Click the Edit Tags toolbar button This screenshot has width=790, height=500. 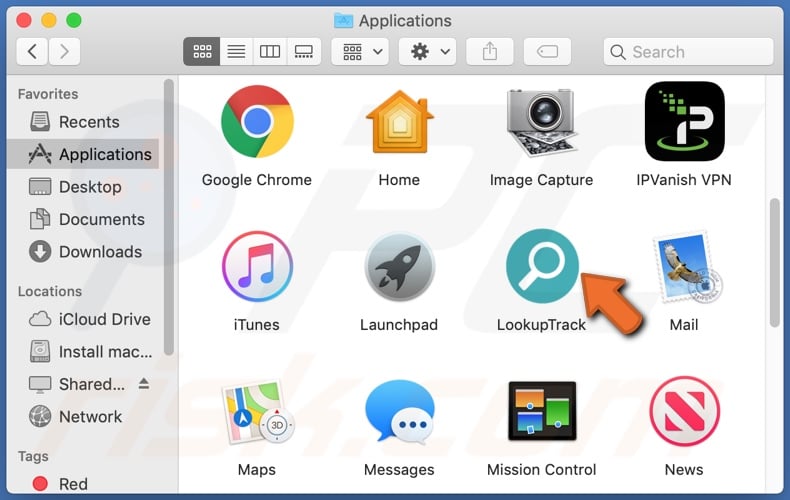547,51
